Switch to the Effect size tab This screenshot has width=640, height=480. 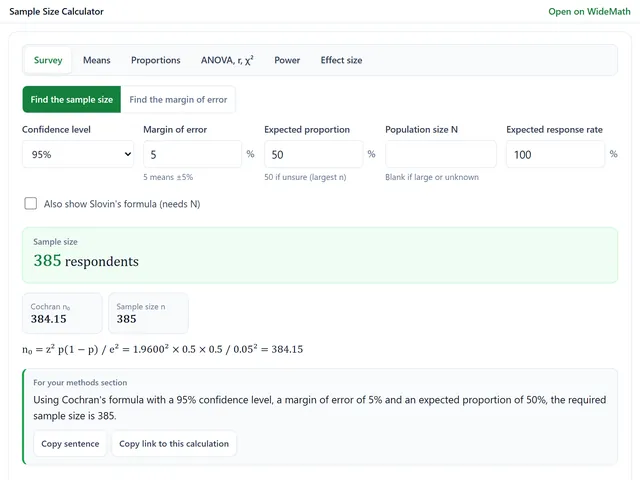tap(341, 60)
